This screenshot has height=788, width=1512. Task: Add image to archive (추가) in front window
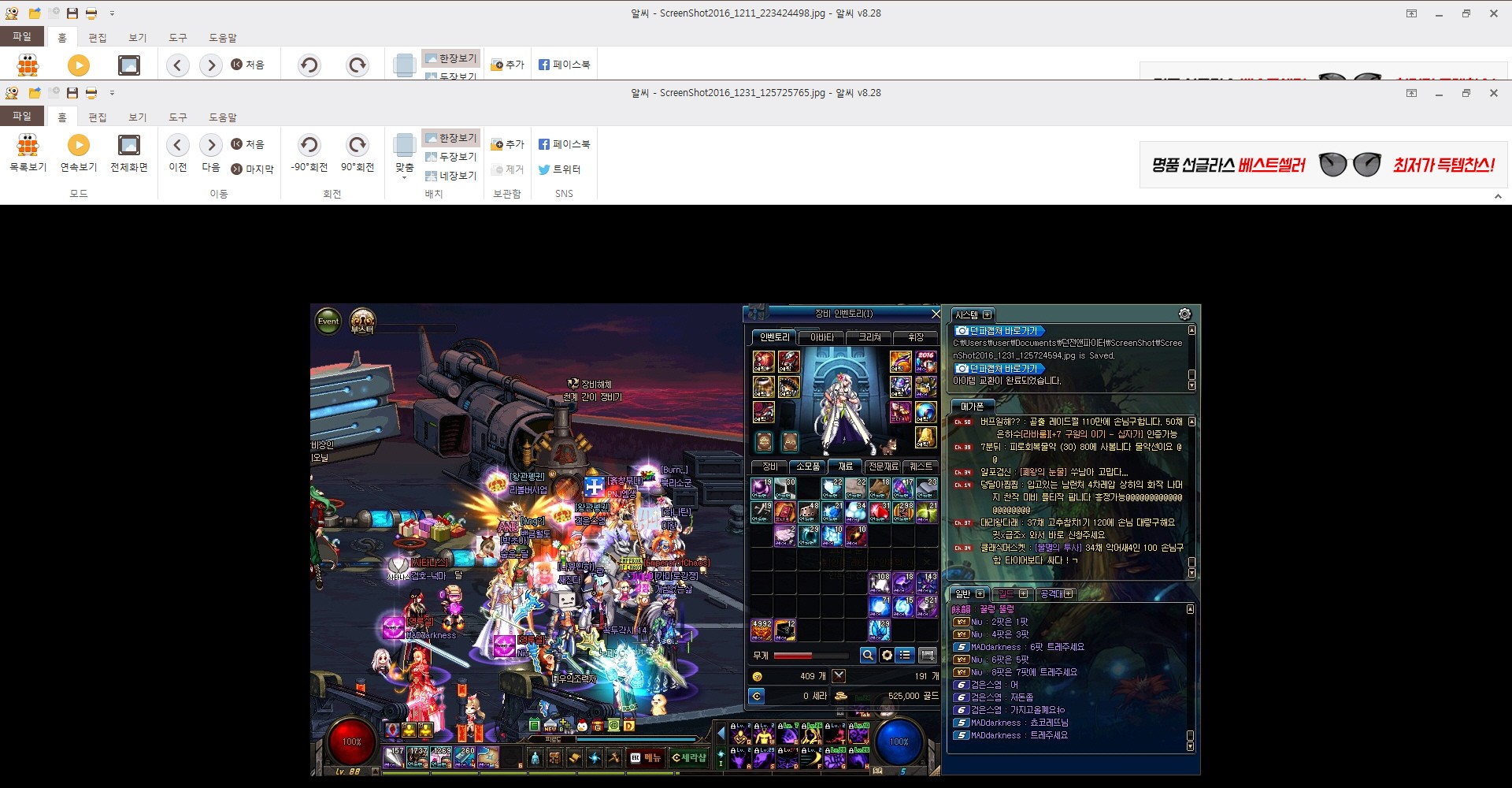click(507, 144)
